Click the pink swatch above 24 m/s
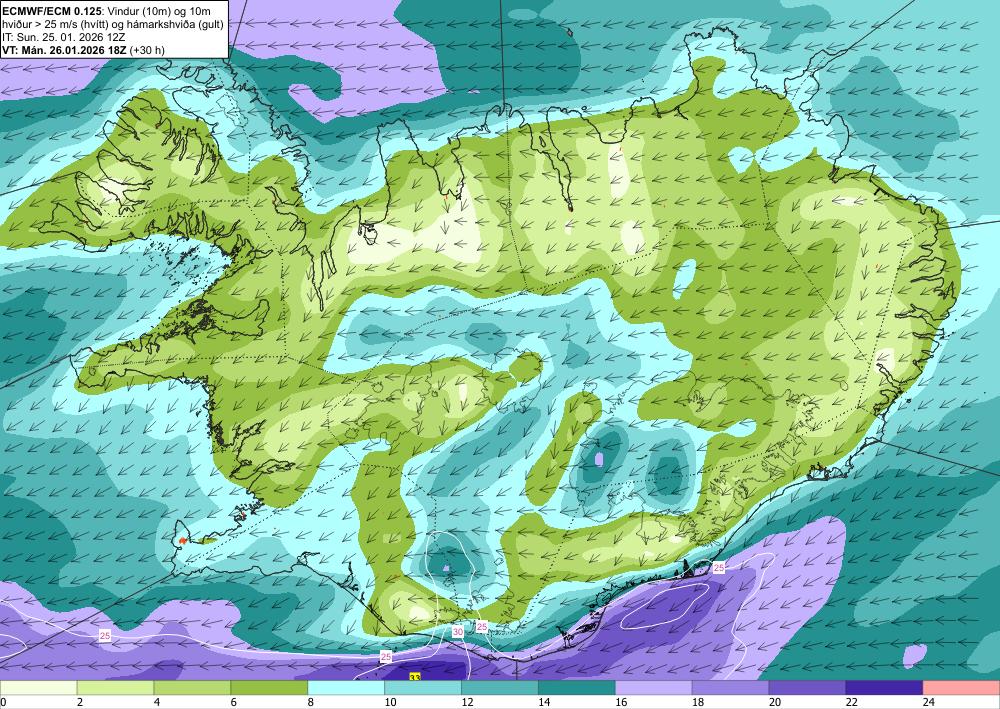The image size is (1000, 709). [x=961, y=688]
